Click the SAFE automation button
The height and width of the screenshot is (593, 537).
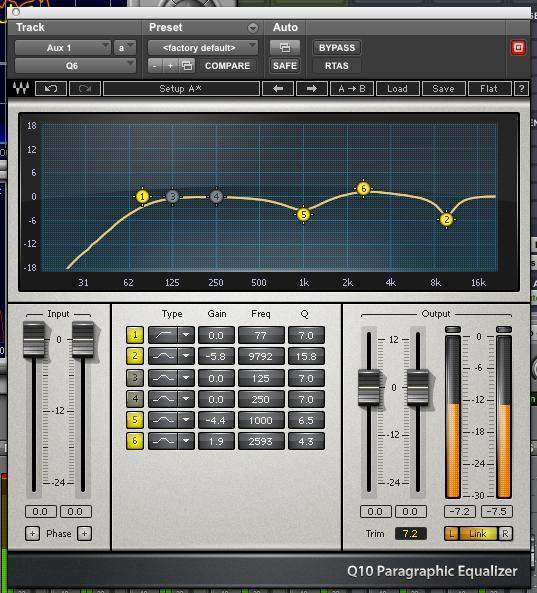click(x=285, y=66)
